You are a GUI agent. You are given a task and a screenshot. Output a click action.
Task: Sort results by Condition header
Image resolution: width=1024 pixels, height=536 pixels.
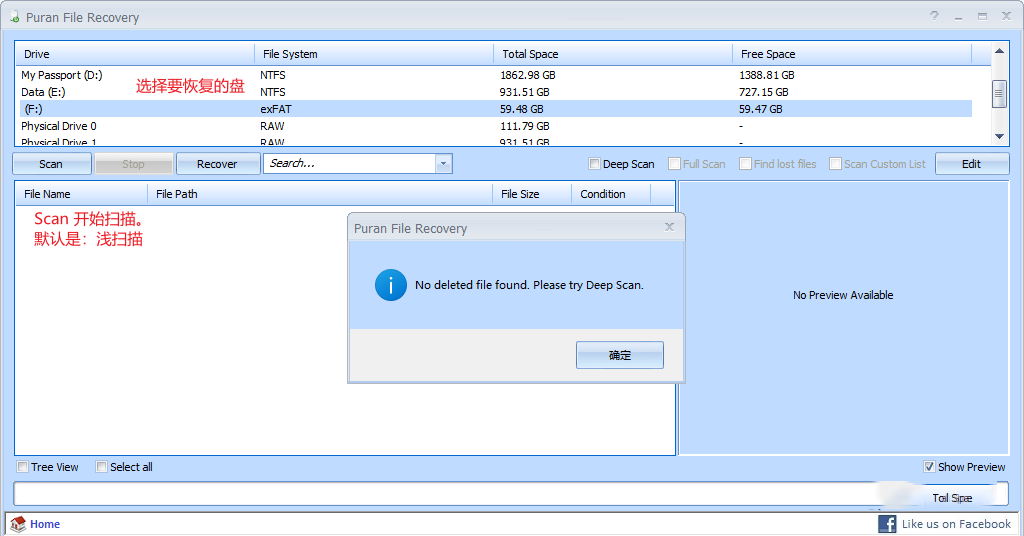pos(611,194)
